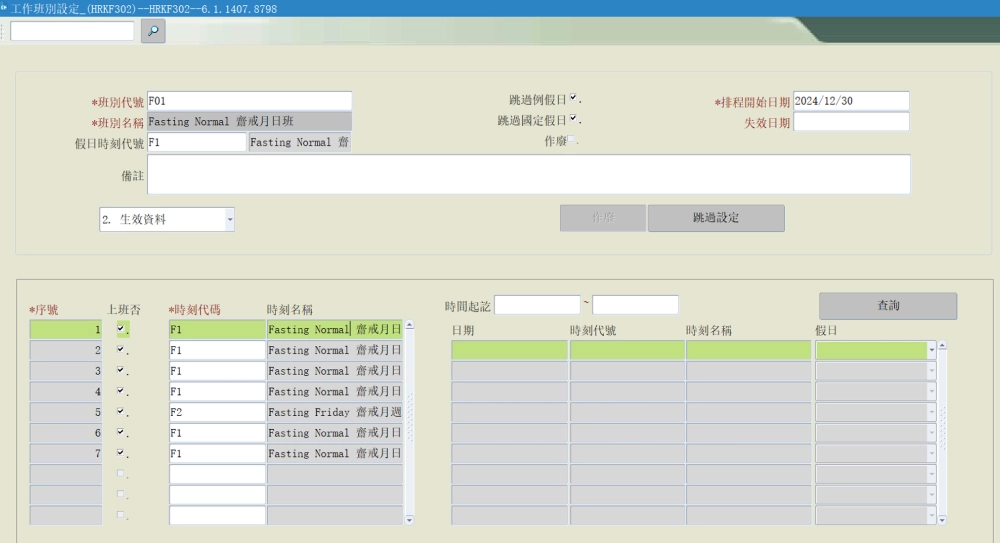This screenshot has width=1000, height=543.
Task: Open the 生效資料 dropdown list
Action: [229, 219]
